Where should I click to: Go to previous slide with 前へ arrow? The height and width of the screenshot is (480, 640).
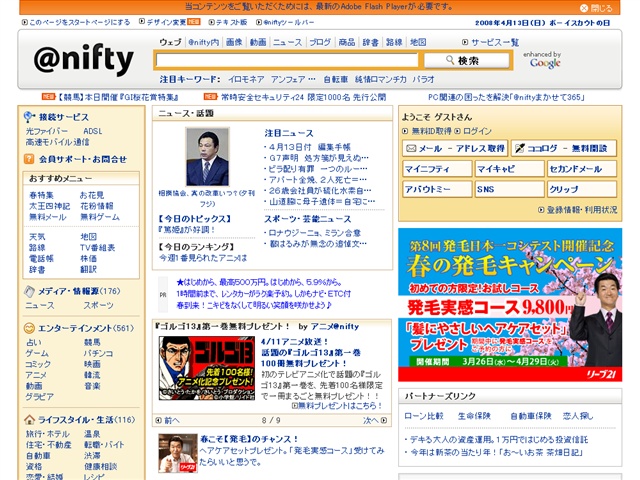tap(167, 420)
